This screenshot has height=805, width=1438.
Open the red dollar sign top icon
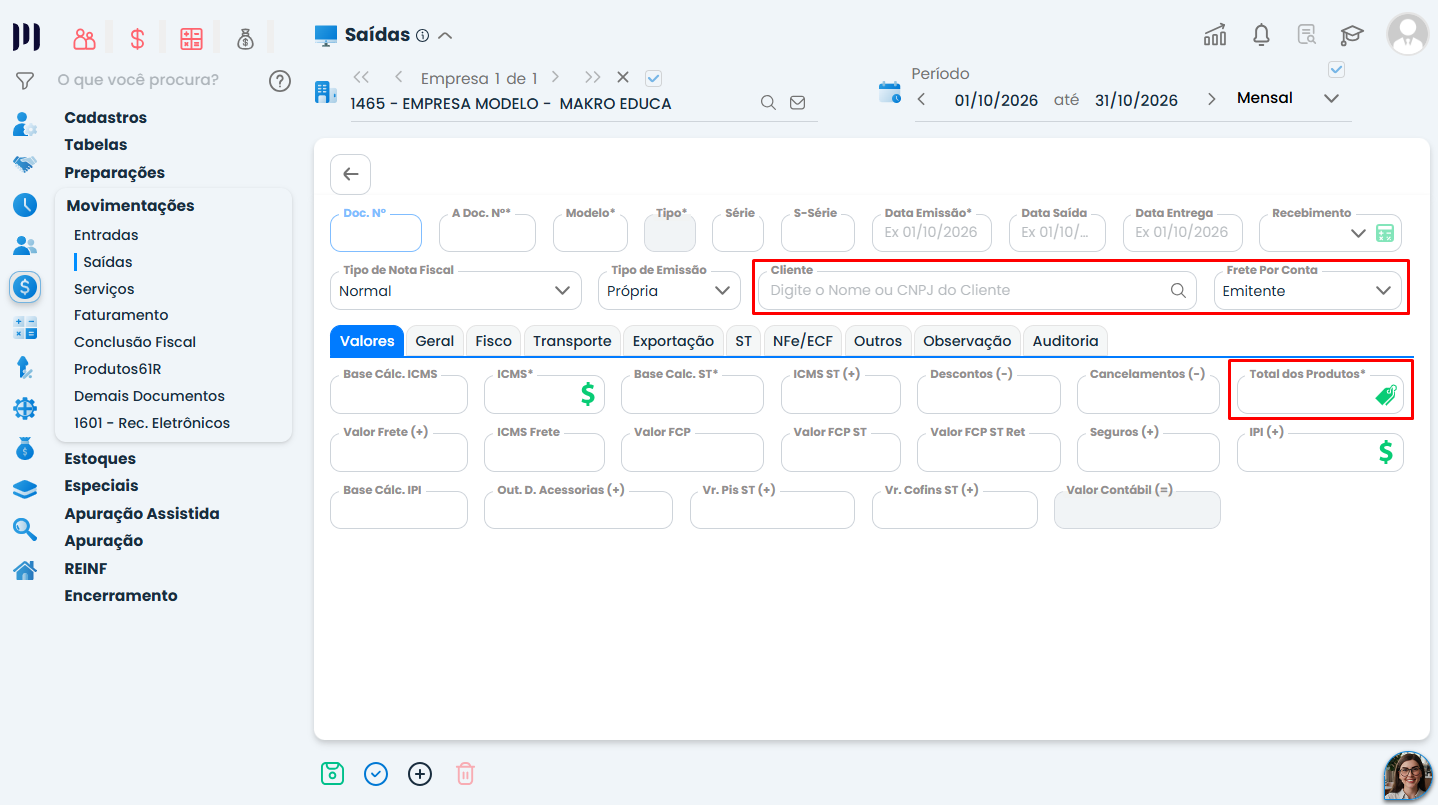point(138,39)
